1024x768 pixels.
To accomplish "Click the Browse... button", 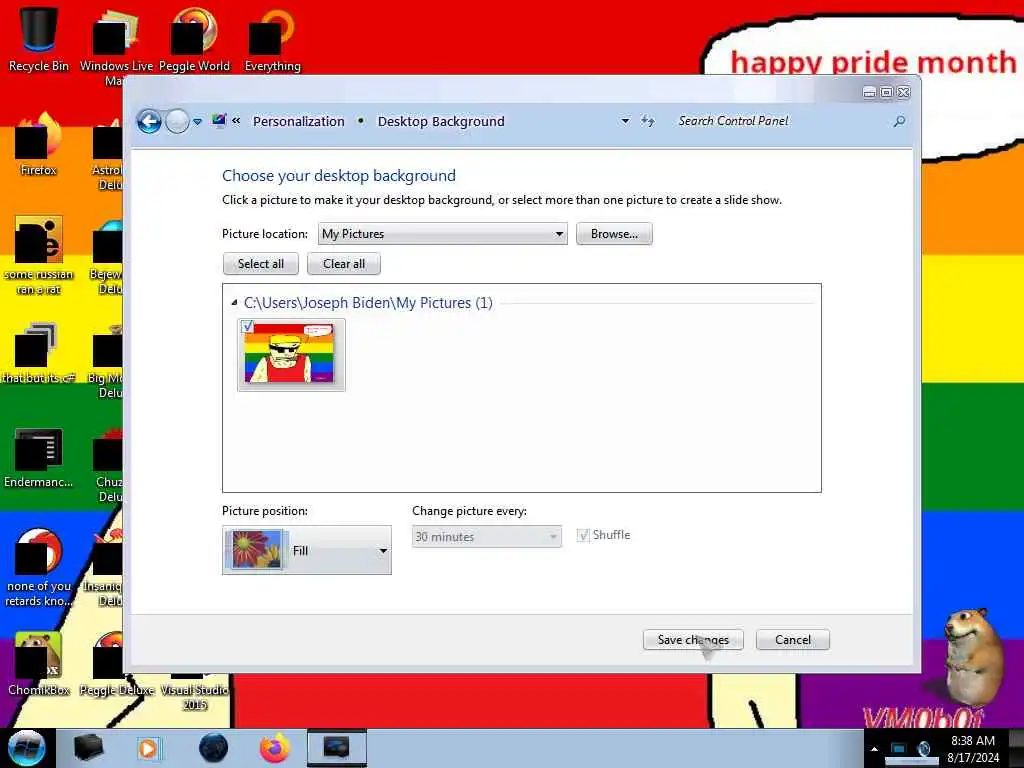I will [614, 234].
